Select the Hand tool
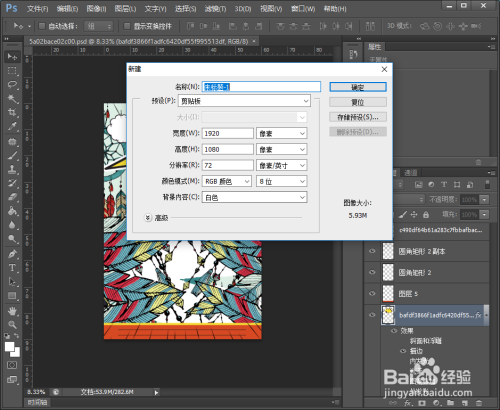Screen dimensions: 500x410 (12, 311)
